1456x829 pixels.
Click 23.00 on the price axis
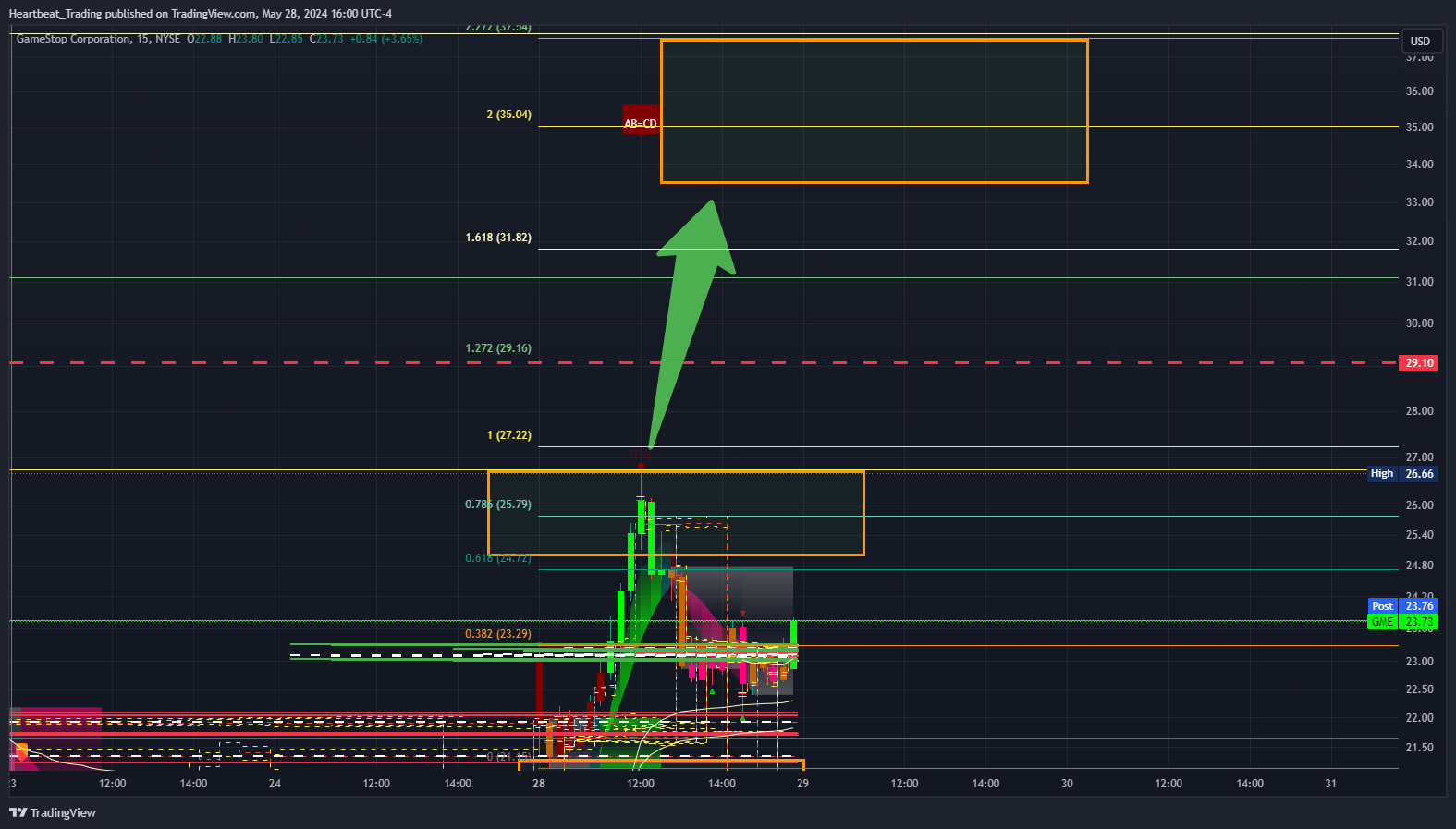pos(1419,662)
